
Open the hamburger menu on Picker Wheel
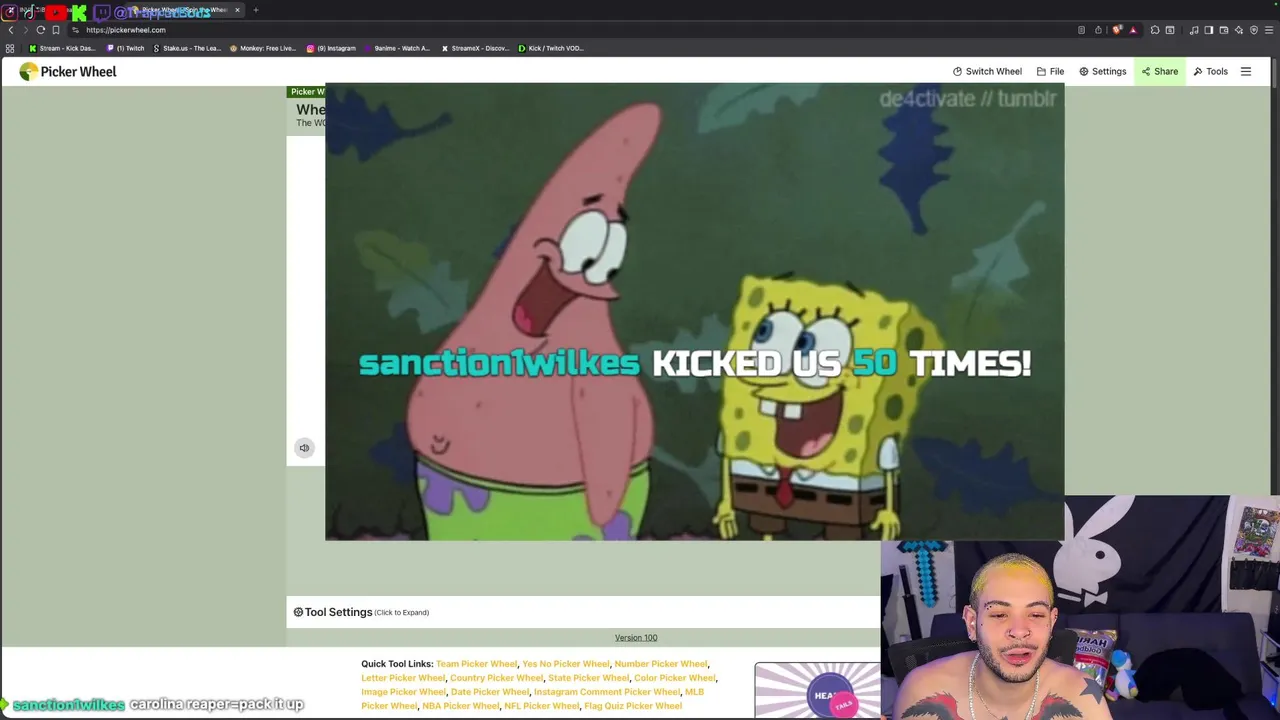tap(1246, 71)
